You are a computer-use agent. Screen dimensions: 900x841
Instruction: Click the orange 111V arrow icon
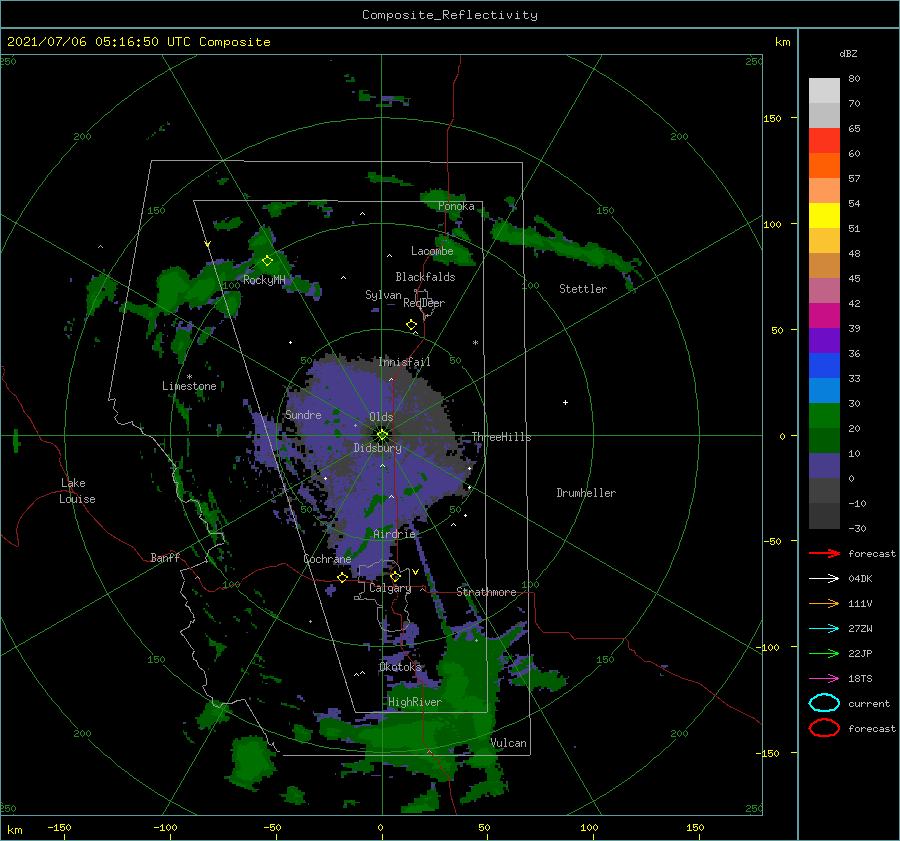[x=824, y=603]
